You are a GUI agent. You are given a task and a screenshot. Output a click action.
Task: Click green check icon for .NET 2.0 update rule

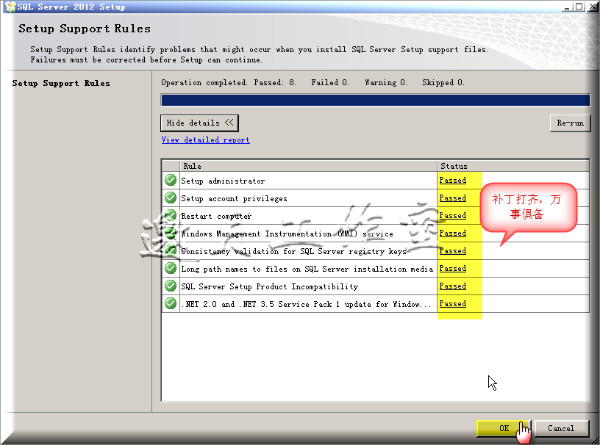tap(170, 303)
